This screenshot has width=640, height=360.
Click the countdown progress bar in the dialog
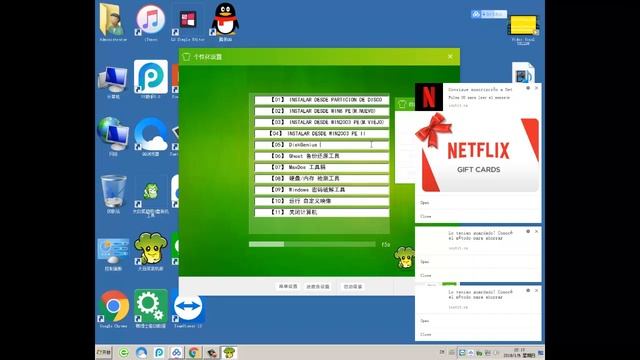pos(312,244)
